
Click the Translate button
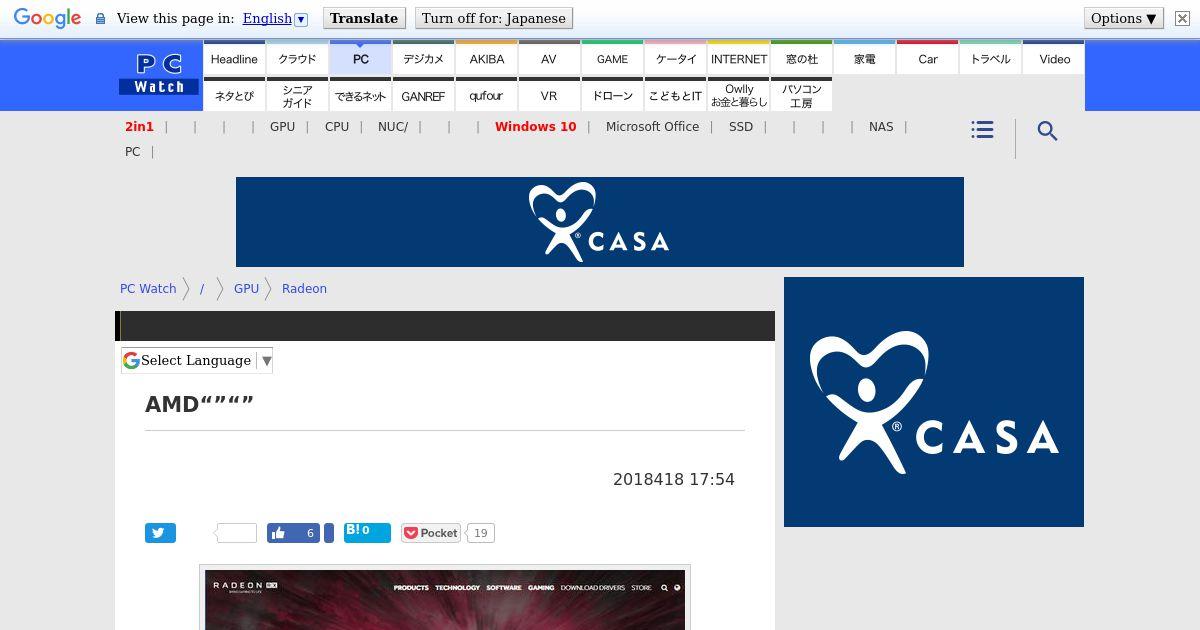coord(364,18)
